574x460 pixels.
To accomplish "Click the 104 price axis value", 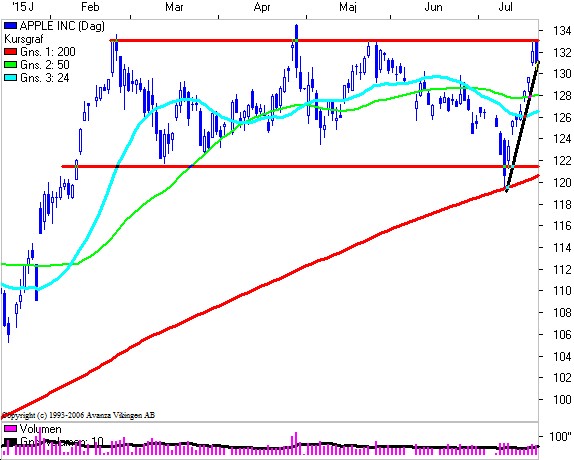I will 562,356.
